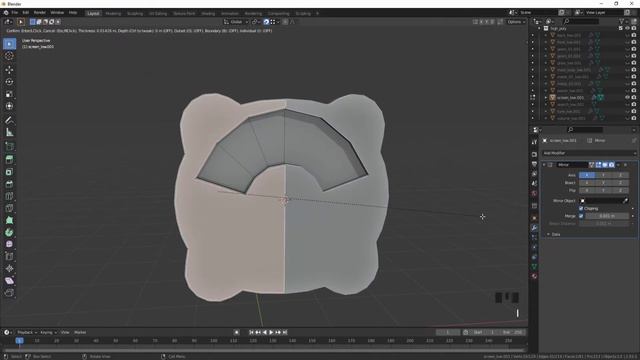
Task: Enable Flip X option
Action: 587,190
